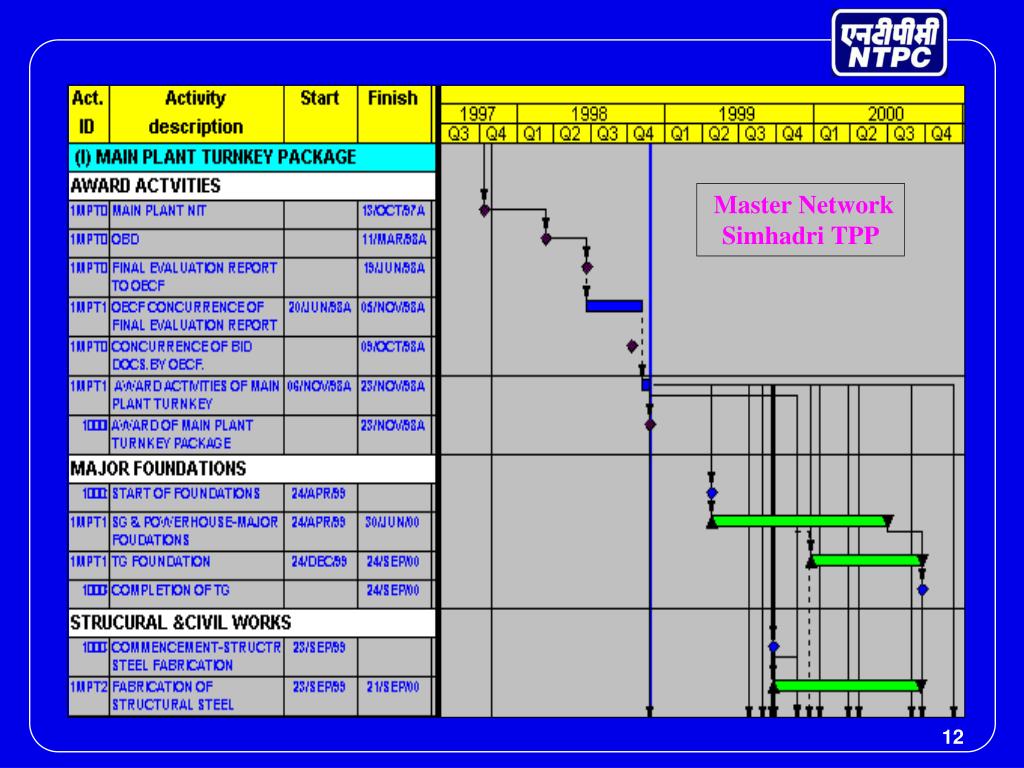The width and height of the screenshot is (1024, 768).
Task: Click the finish date in the OBD row
Action: tap(394, 240)
